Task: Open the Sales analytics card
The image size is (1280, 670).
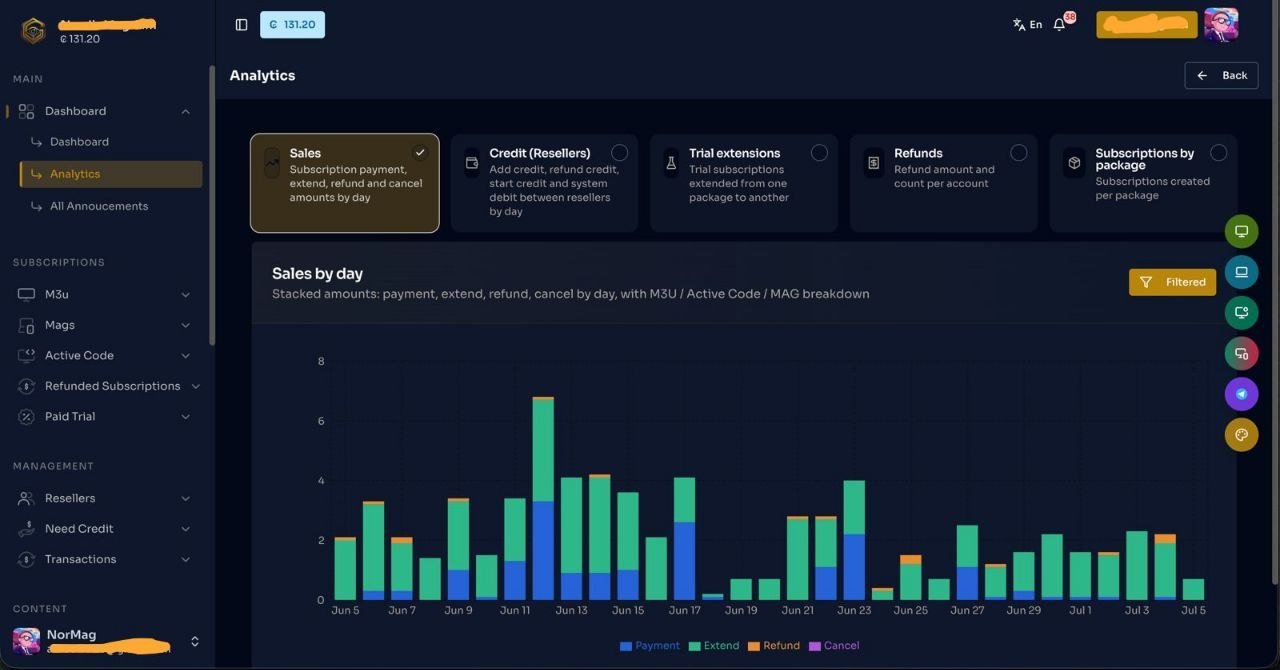Action: (344, 183)
